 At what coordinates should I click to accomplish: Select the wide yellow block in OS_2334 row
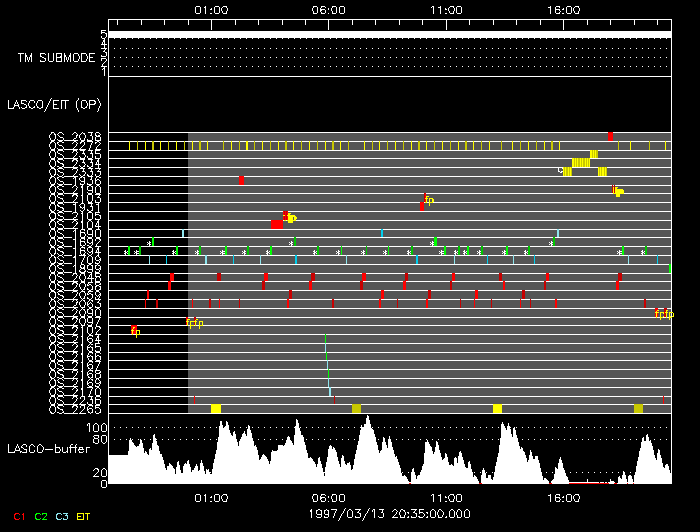point(581,163)
